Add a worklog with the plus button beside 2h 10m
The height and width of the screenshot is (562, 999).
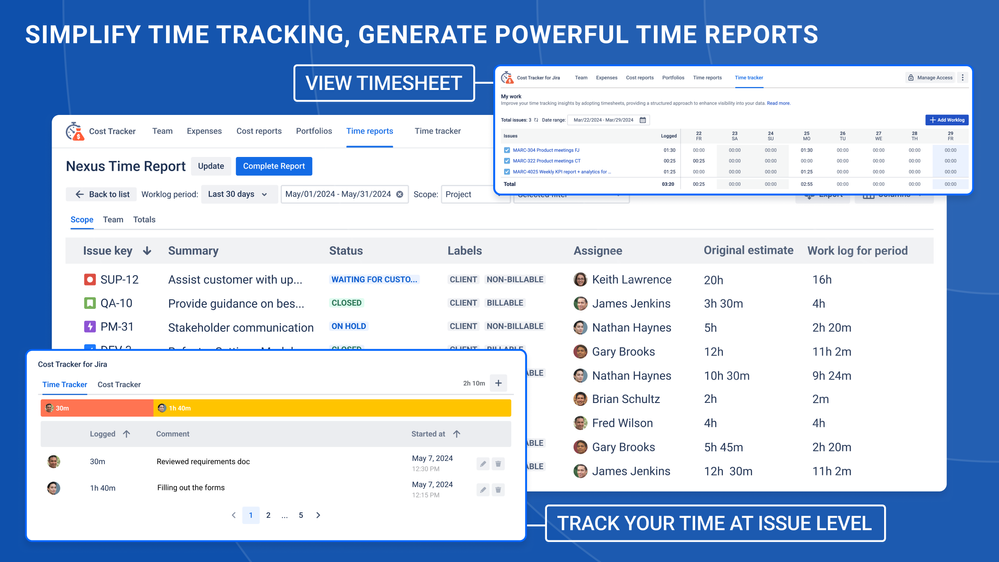[499, 383]
